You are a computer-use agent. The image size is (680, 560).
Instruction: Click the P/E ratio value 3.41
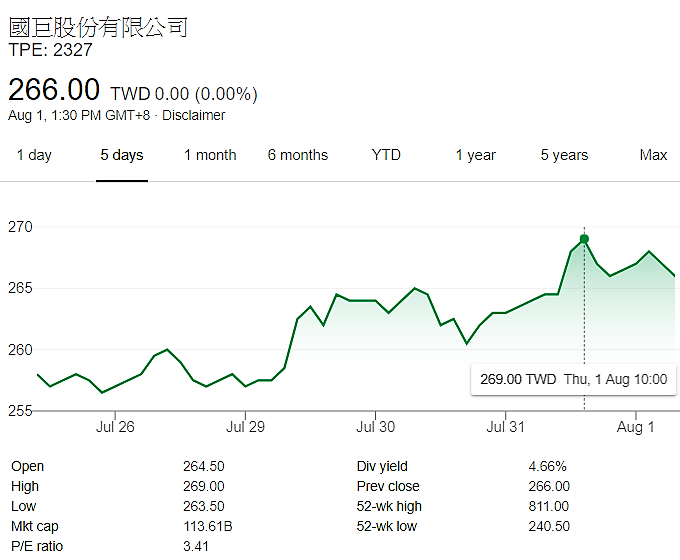(x=196, y=546)
